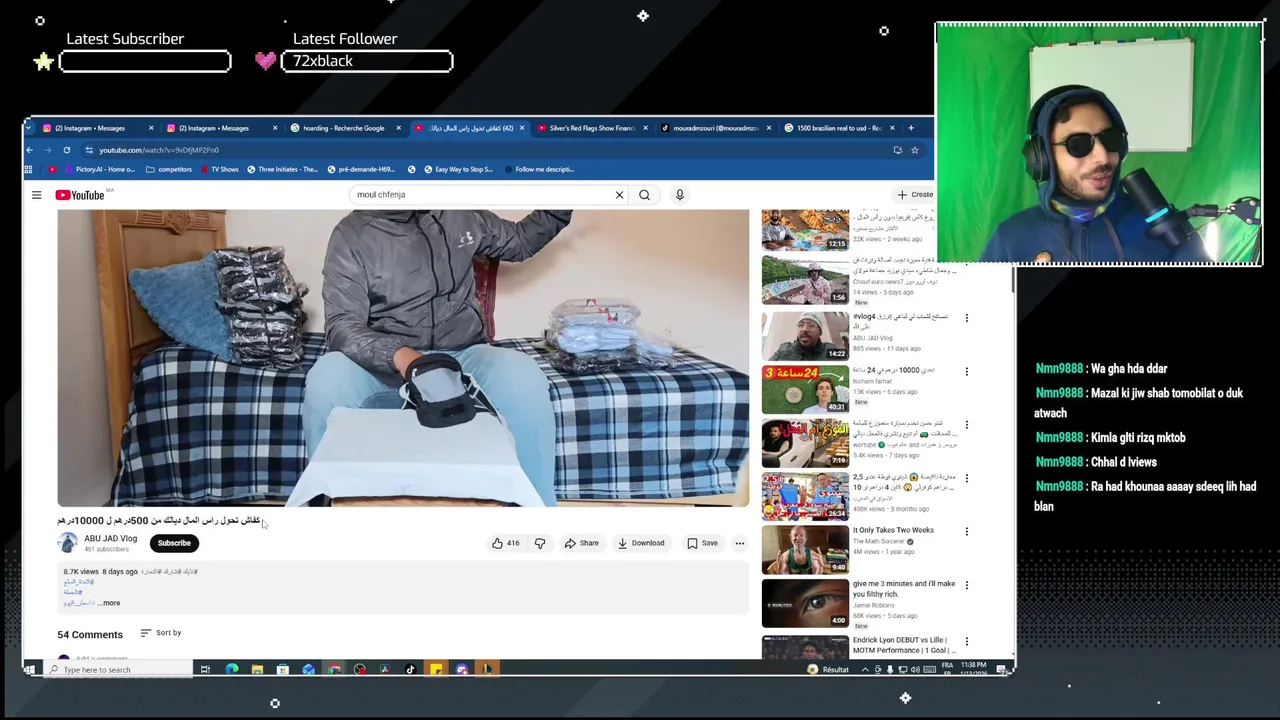Subscribe to ABU JAD Vlog
1280x720 pixels.
click(174, 543)
